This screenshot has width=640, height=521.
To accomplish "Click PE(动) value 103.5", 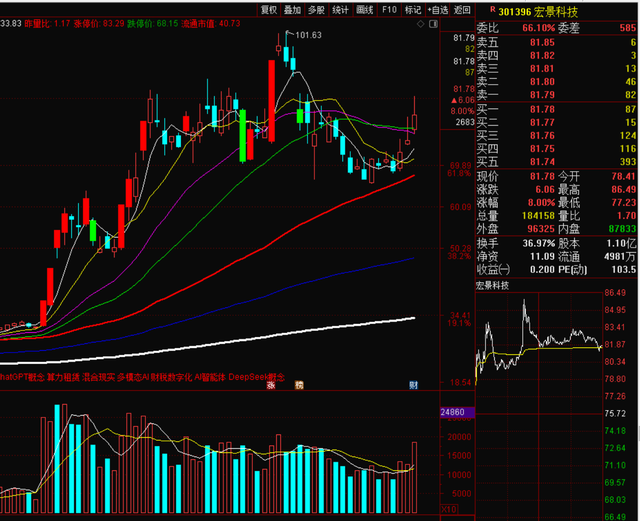I will pos(624,269).
